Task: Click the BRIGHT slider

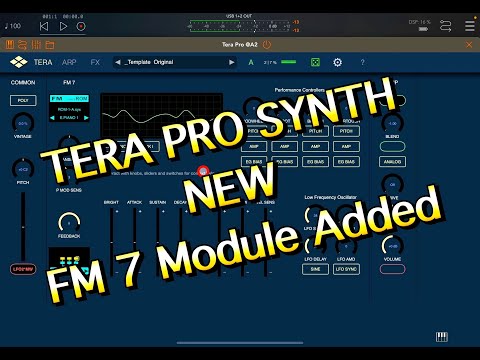Action: point(111,242)
